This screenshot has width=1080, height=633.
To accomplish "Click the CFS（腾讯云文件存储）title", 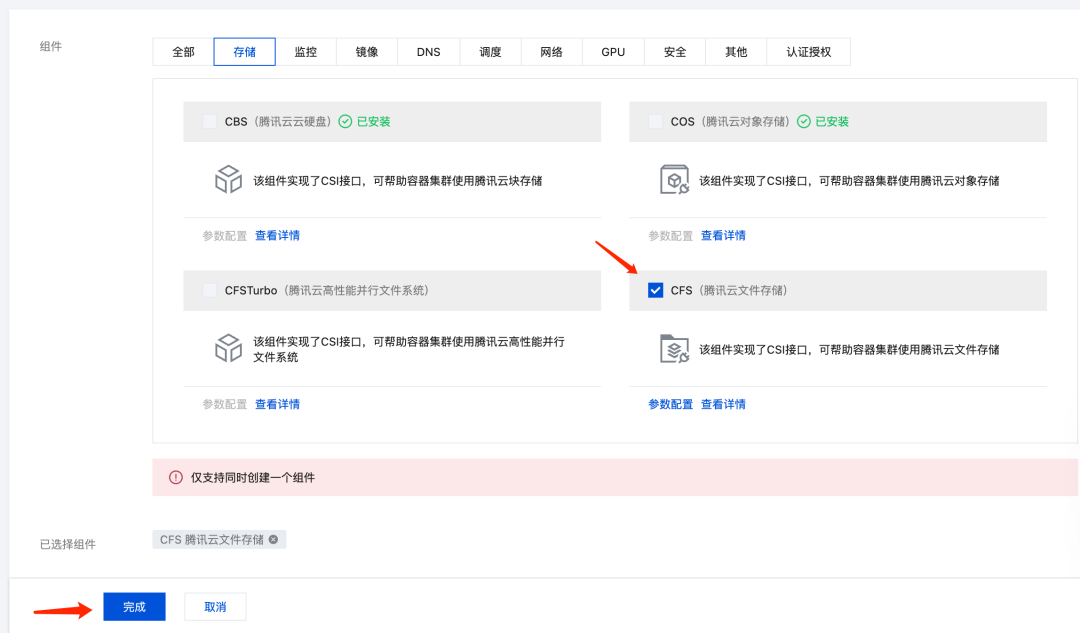I will [x=729, y=290].
